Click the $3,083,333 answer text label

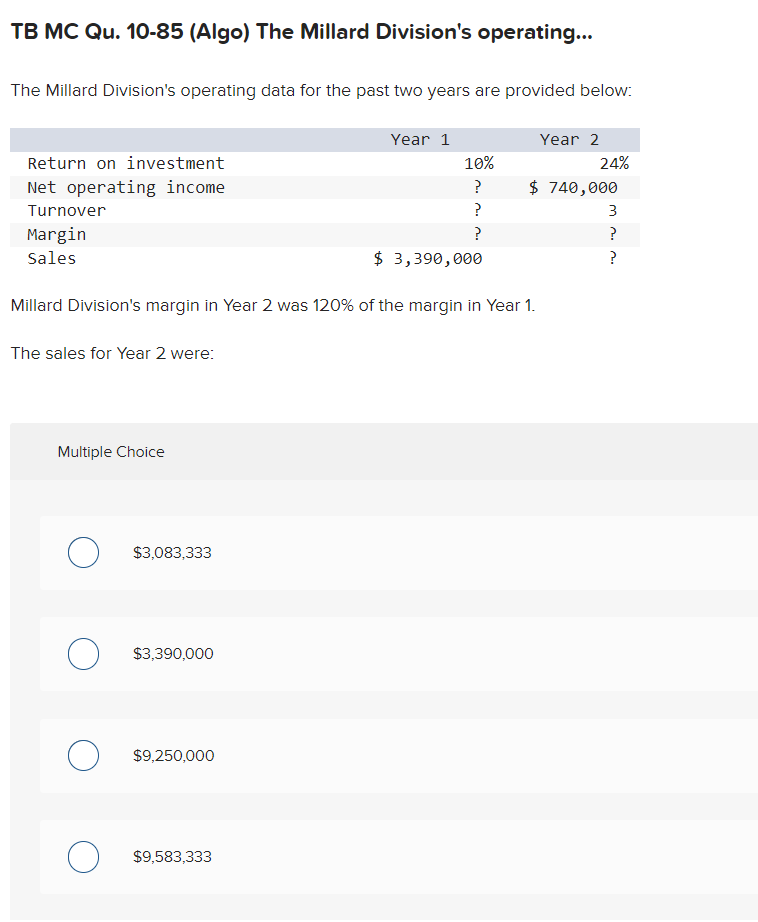pyautogui.click(x=172, y=552)
